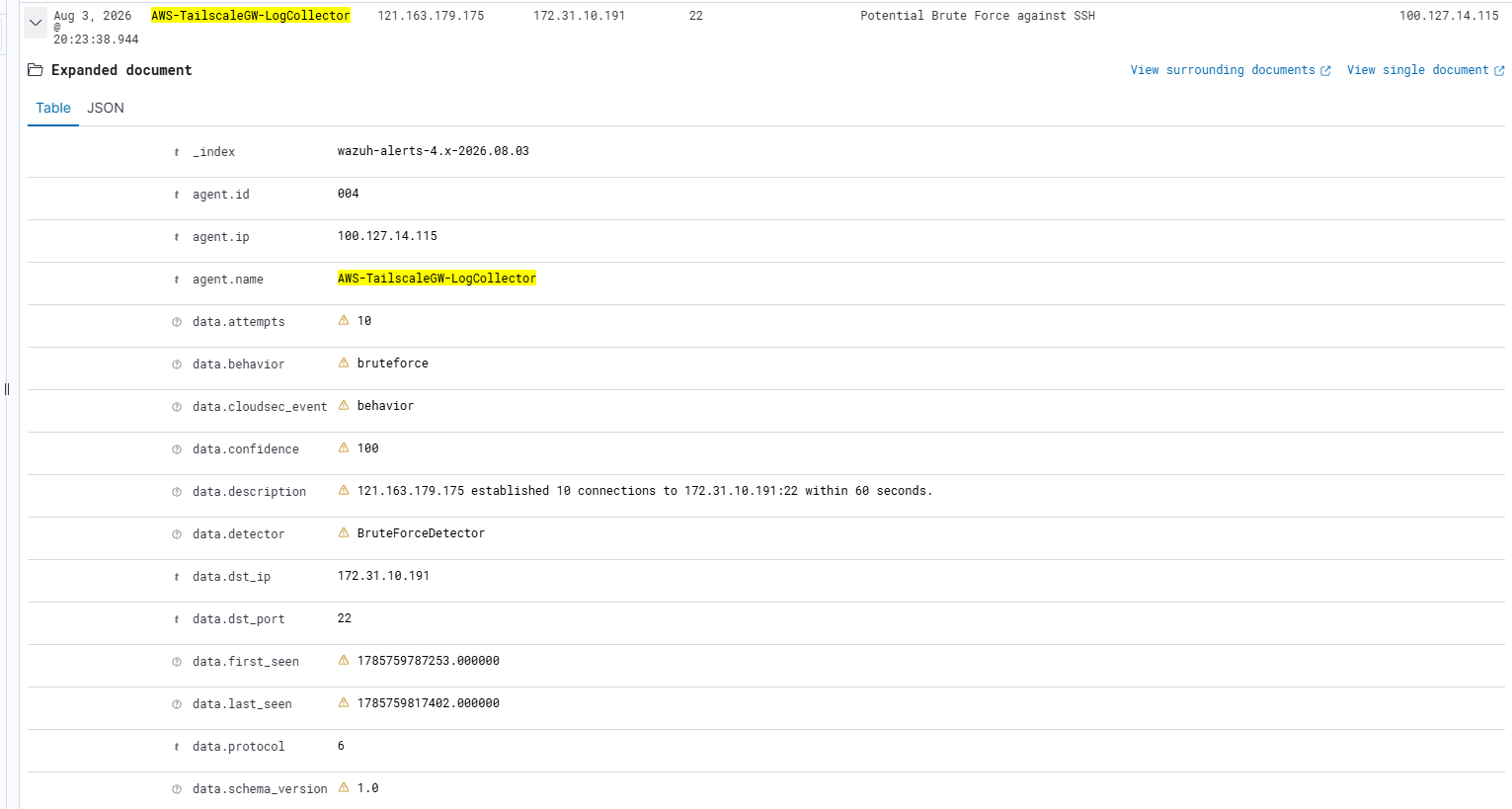The height and width of the screenshot is (809, 1512).
Task: Open View single document link
Action: coord(1425,70)
